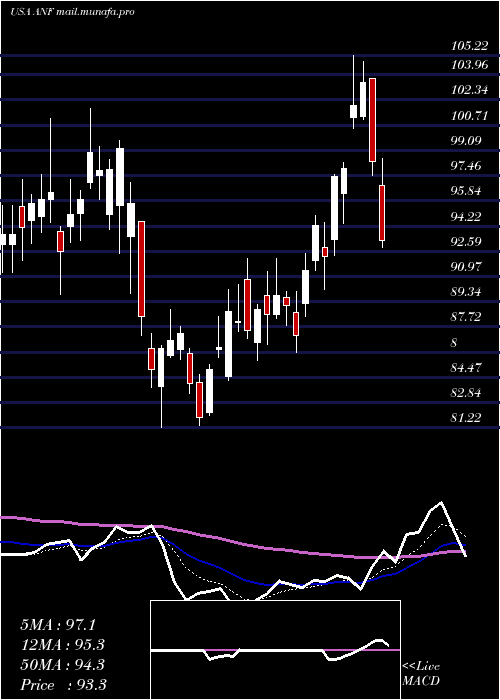The image size is (500, 700).
Task: Select the 94.22 price axis label
Action: (x=466, y=217)
